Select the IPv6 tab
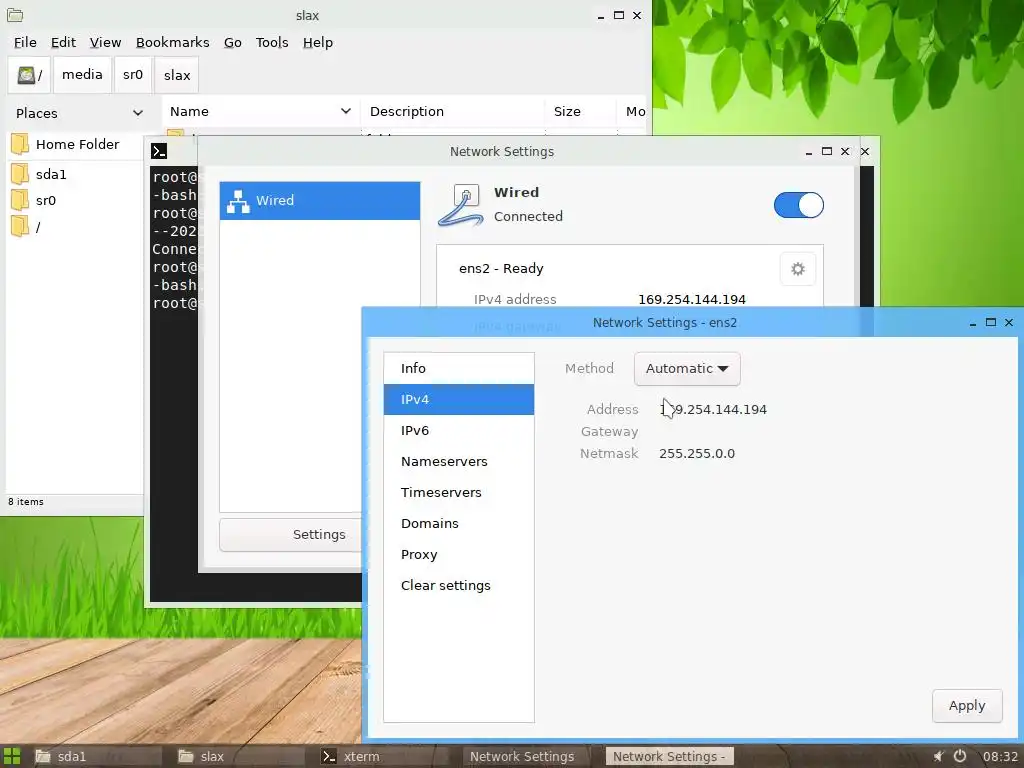Image resolution: width=1024 pixels, height=768 pixels. click(x=458, y=430)
